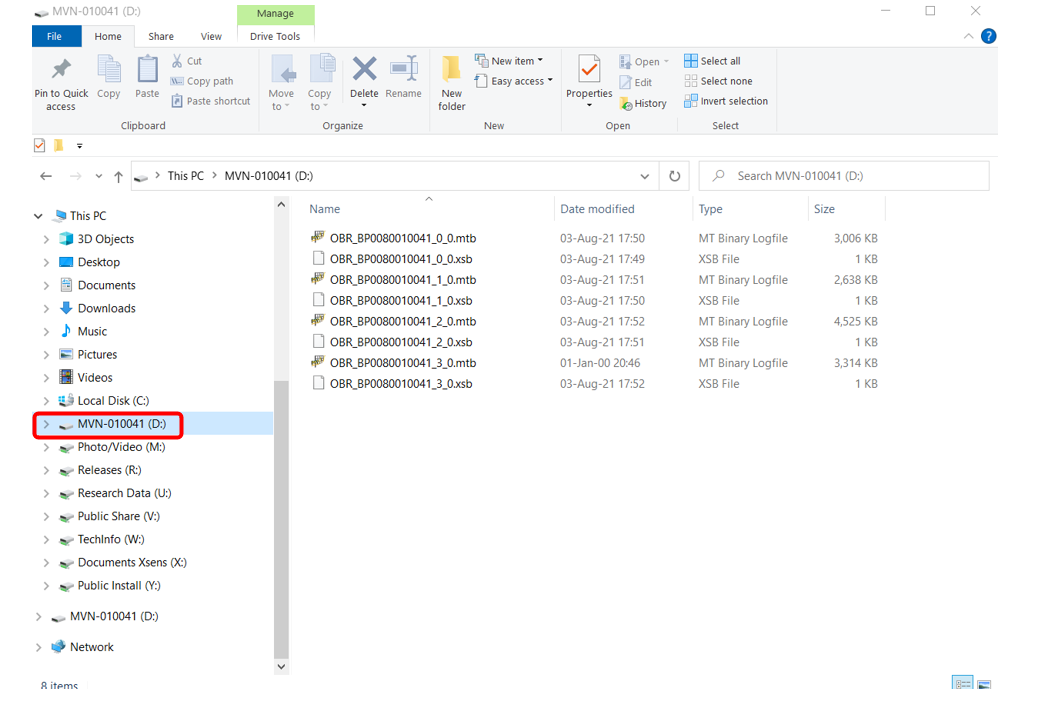This screenshot has width=1037, height=711.
Task: Expand the Documents tree node
Action: 46,285
